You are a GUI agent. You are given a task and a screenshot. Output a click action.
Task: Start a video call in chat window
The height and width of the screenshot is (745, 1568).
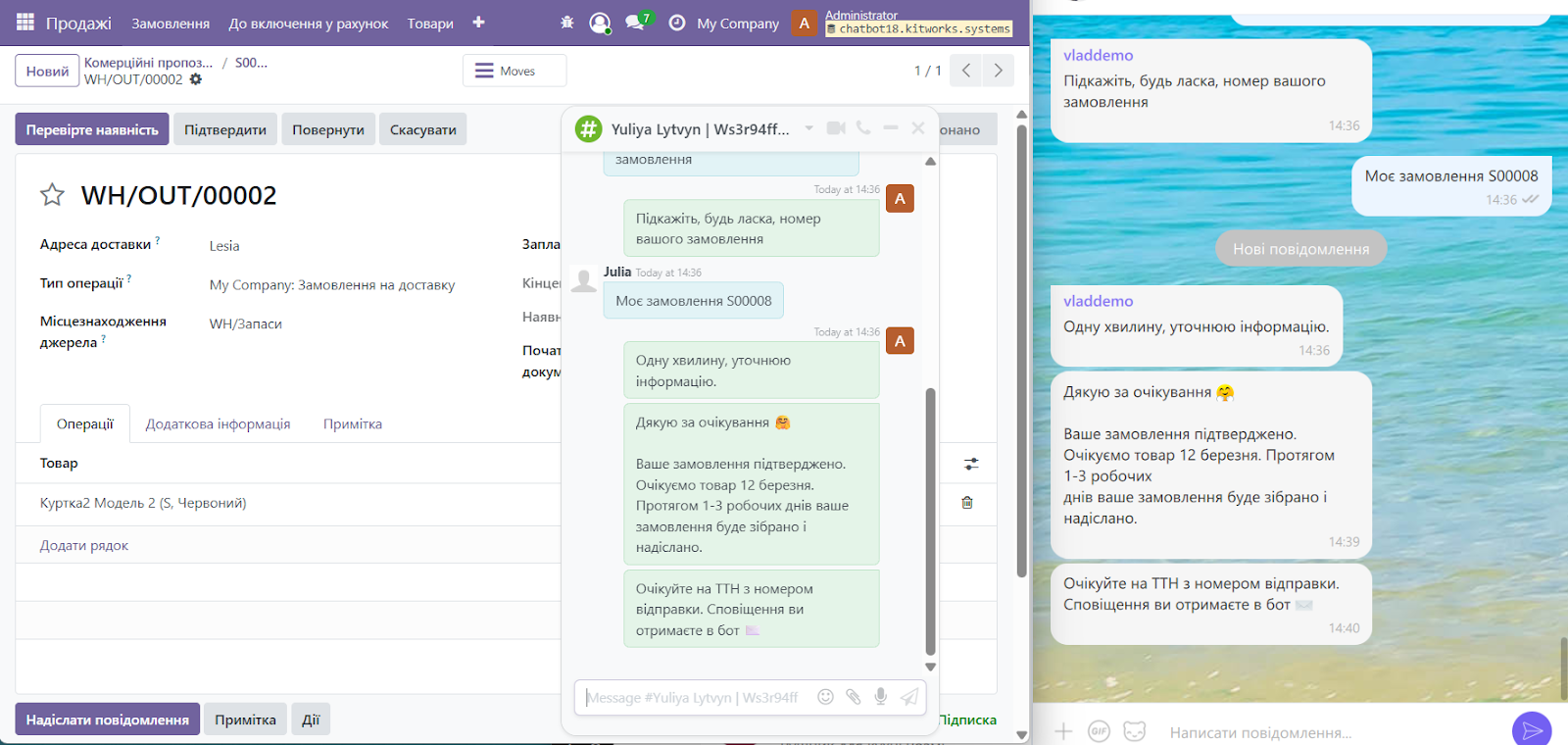click(x=835, y=128)
